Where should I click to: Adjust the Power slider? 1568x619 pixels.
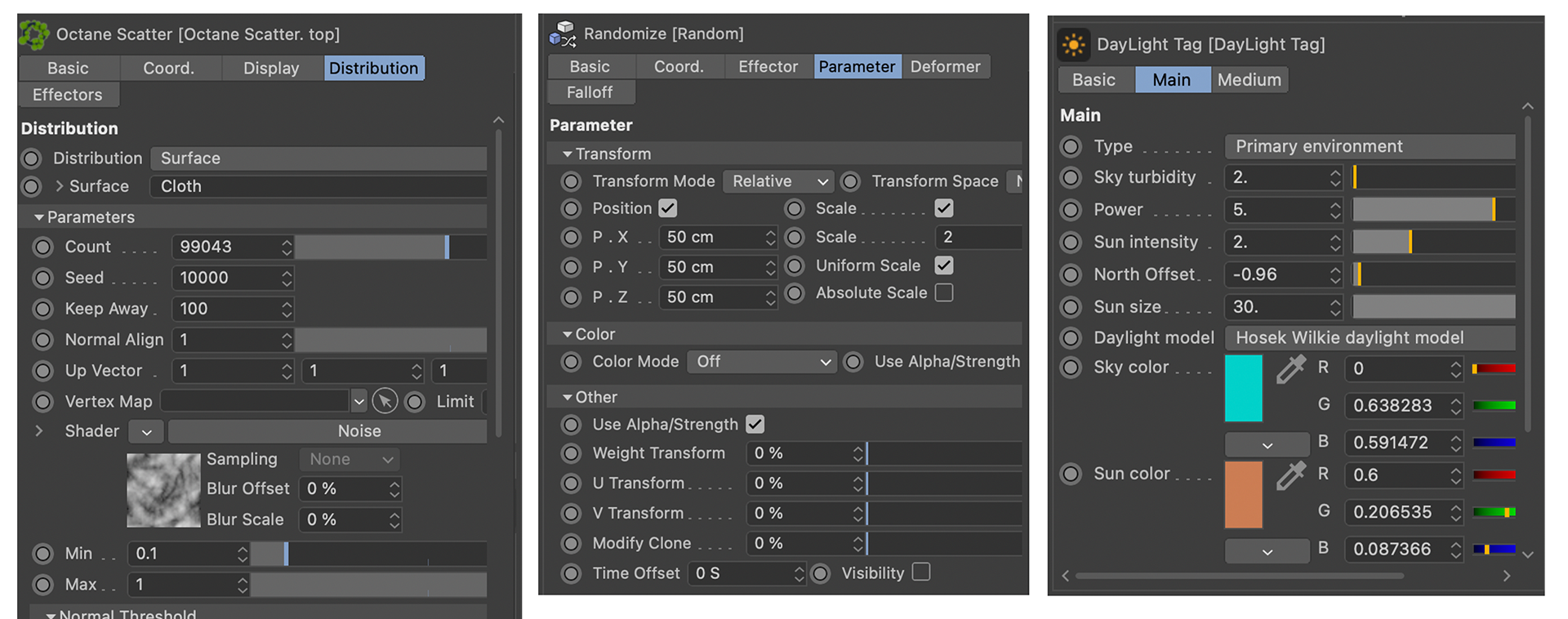pos(1434,210)
